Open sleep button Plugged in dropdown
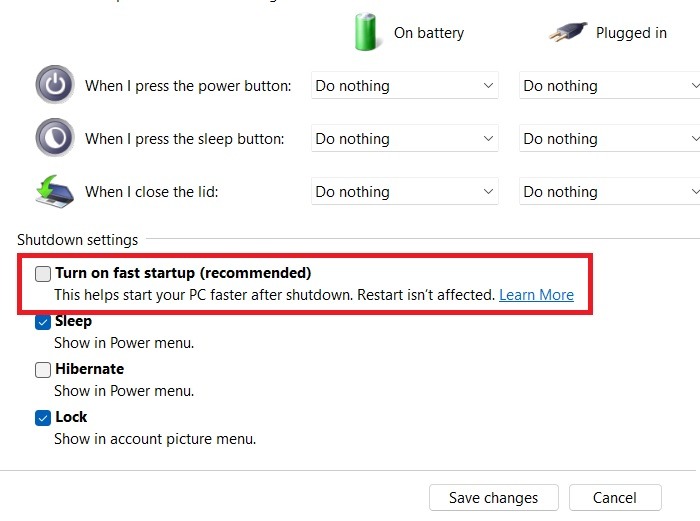This screenshot has width=700, height=521. [609, 138]
